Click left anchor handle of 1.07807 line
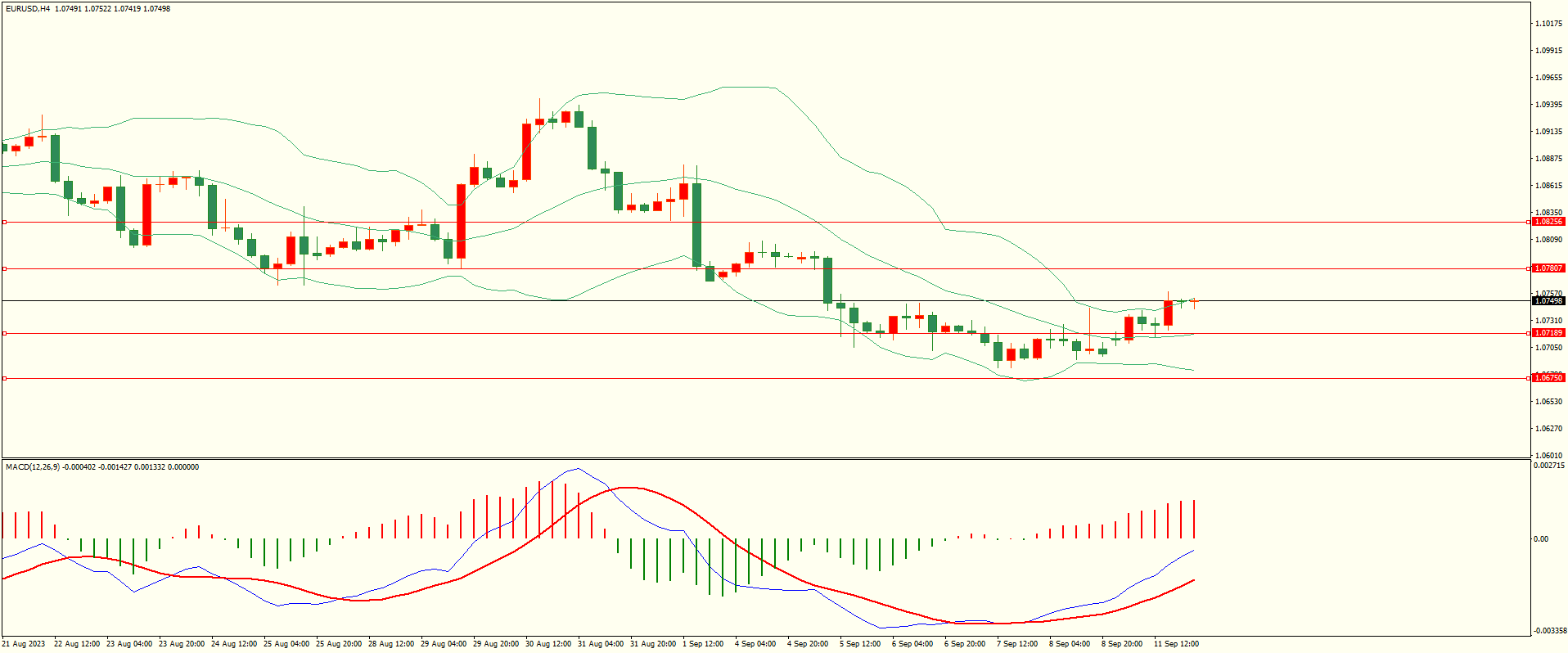1568x653 pixels. 4,268
